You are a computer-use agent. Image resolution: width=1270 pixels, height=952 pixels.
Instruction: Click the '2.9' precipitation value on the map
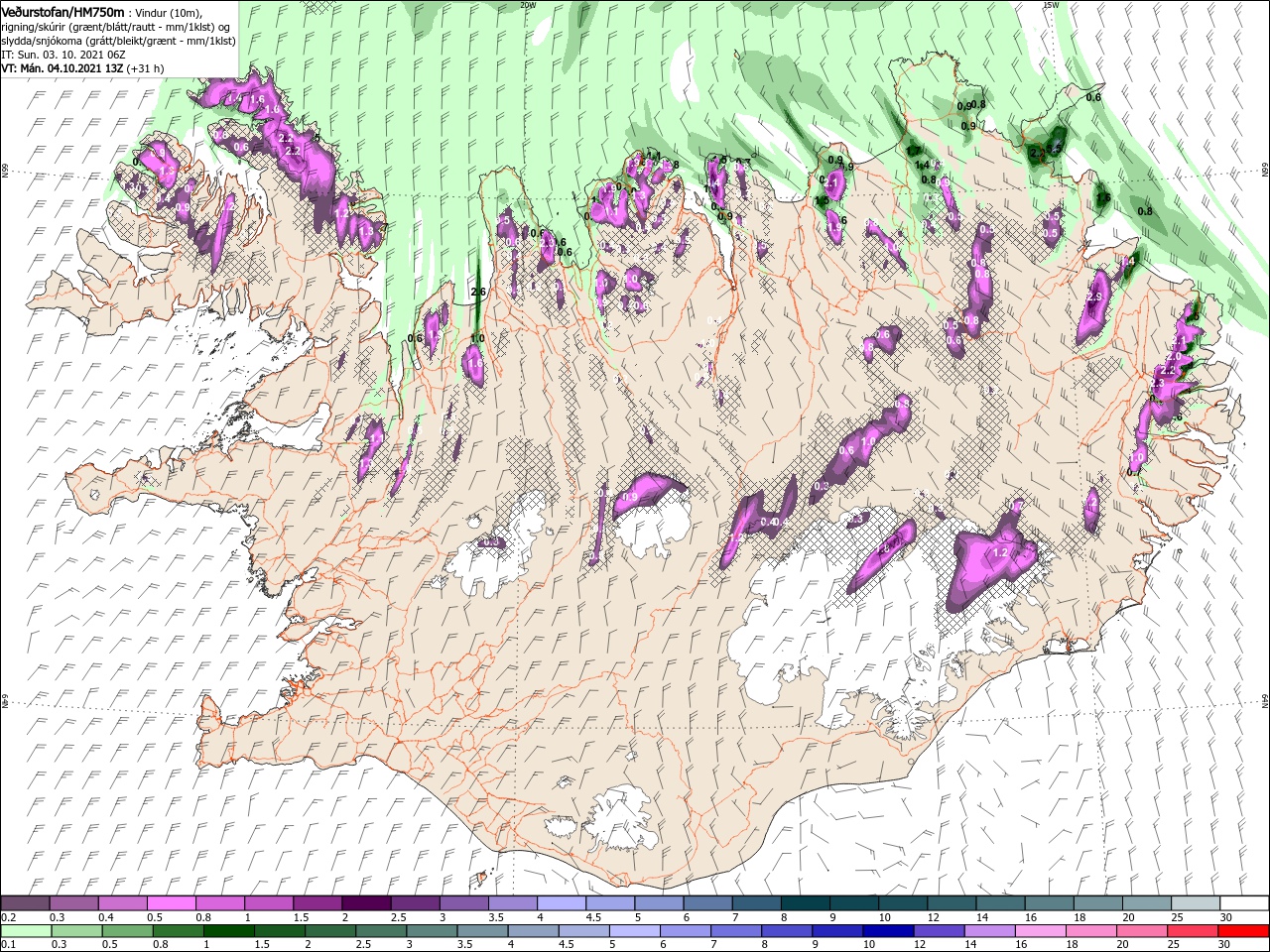[1096, 297]
